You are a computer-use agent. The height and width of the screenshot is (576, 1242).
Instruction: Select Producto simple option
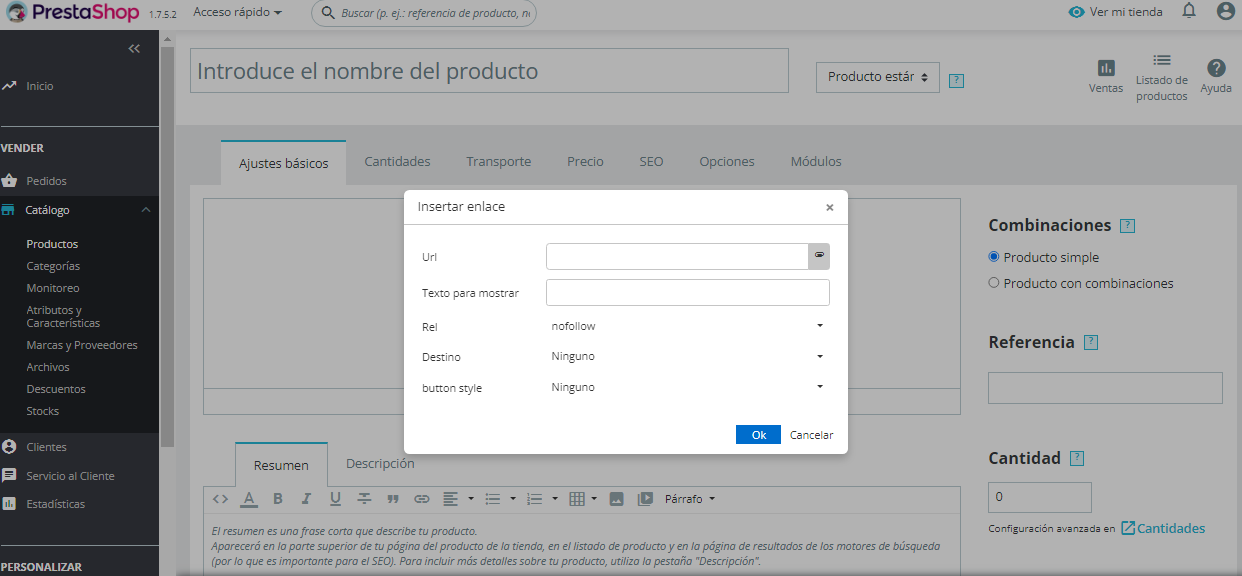[x=994, y=257]
